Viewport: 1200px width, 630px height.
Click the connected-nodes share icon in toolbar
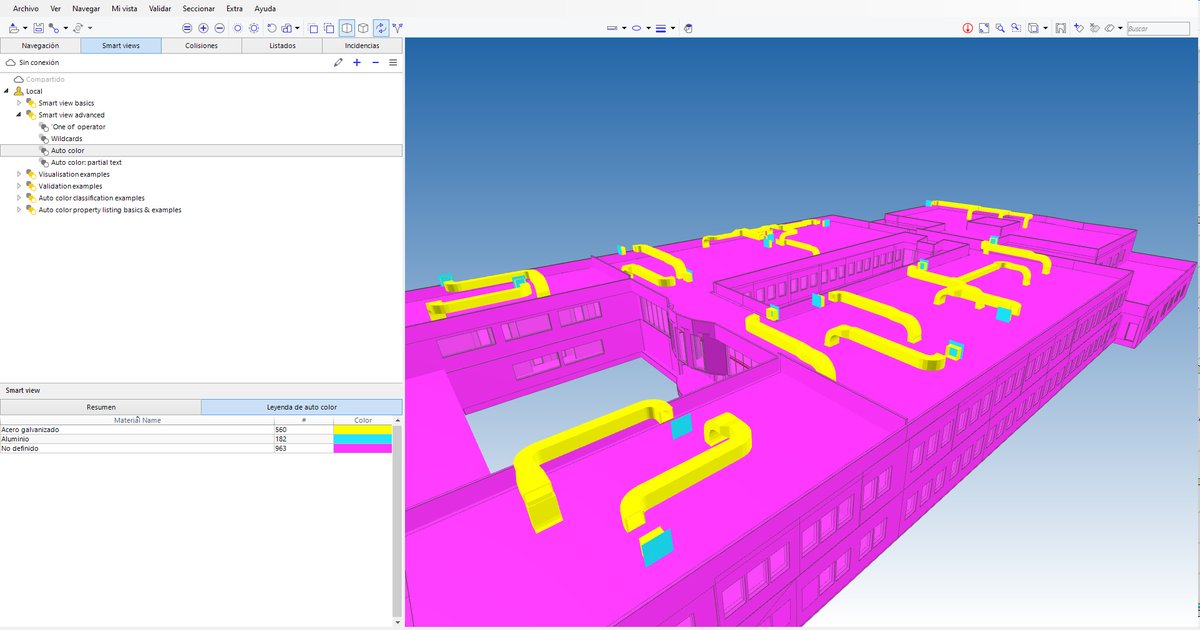click(52, 28)
